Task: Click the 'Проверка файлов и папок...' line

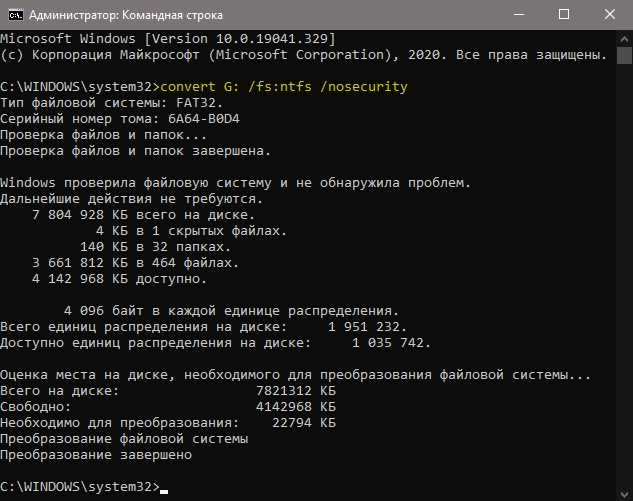Action: click(x=103, y=135)
